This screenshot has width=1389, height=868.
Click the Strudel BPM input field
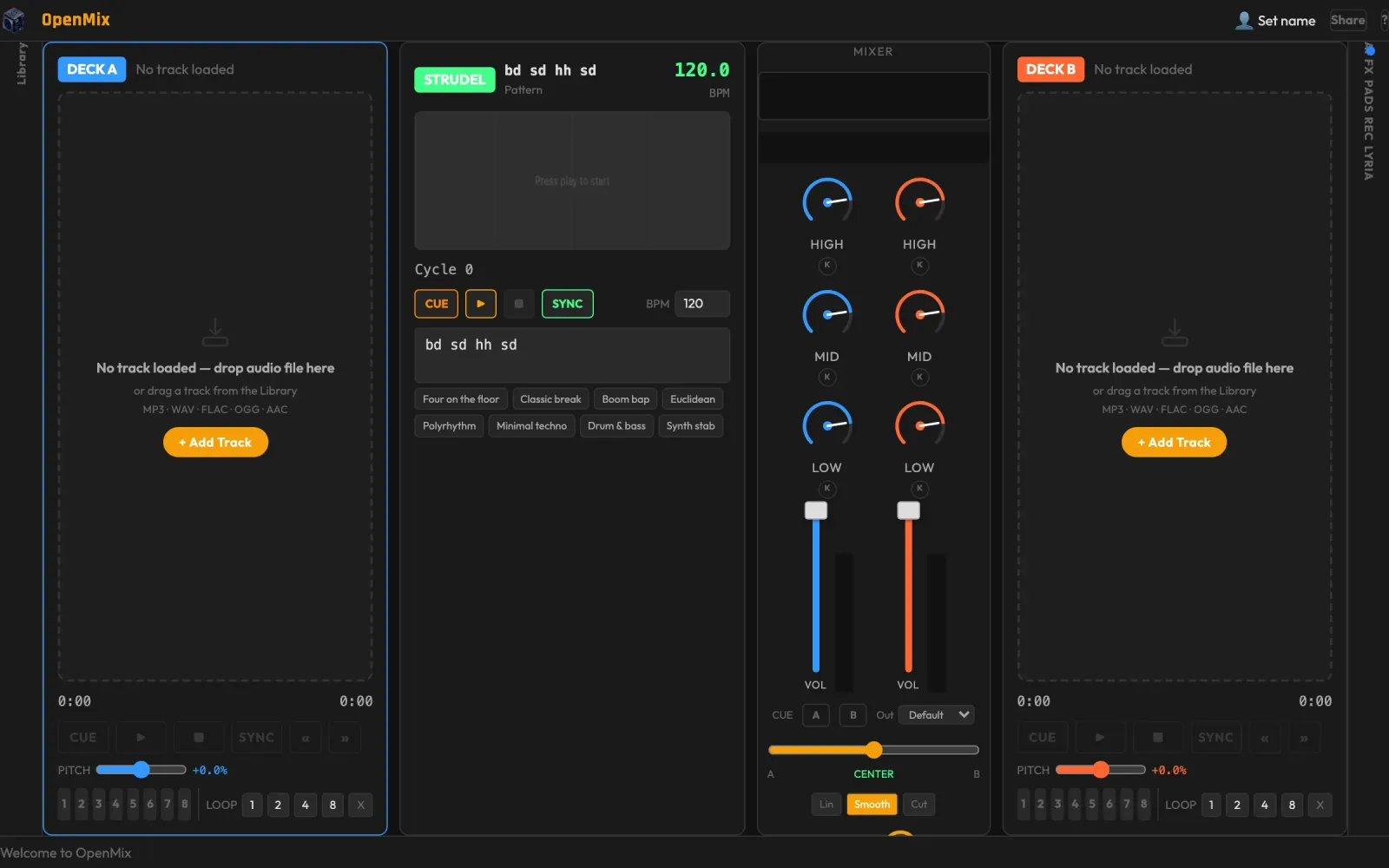pyautogui.click(x=702, y=304)
